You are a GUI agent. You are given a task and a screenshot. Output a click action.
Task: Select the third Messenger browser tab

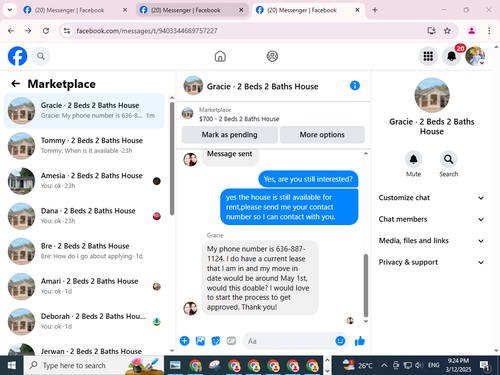point(308,10)
